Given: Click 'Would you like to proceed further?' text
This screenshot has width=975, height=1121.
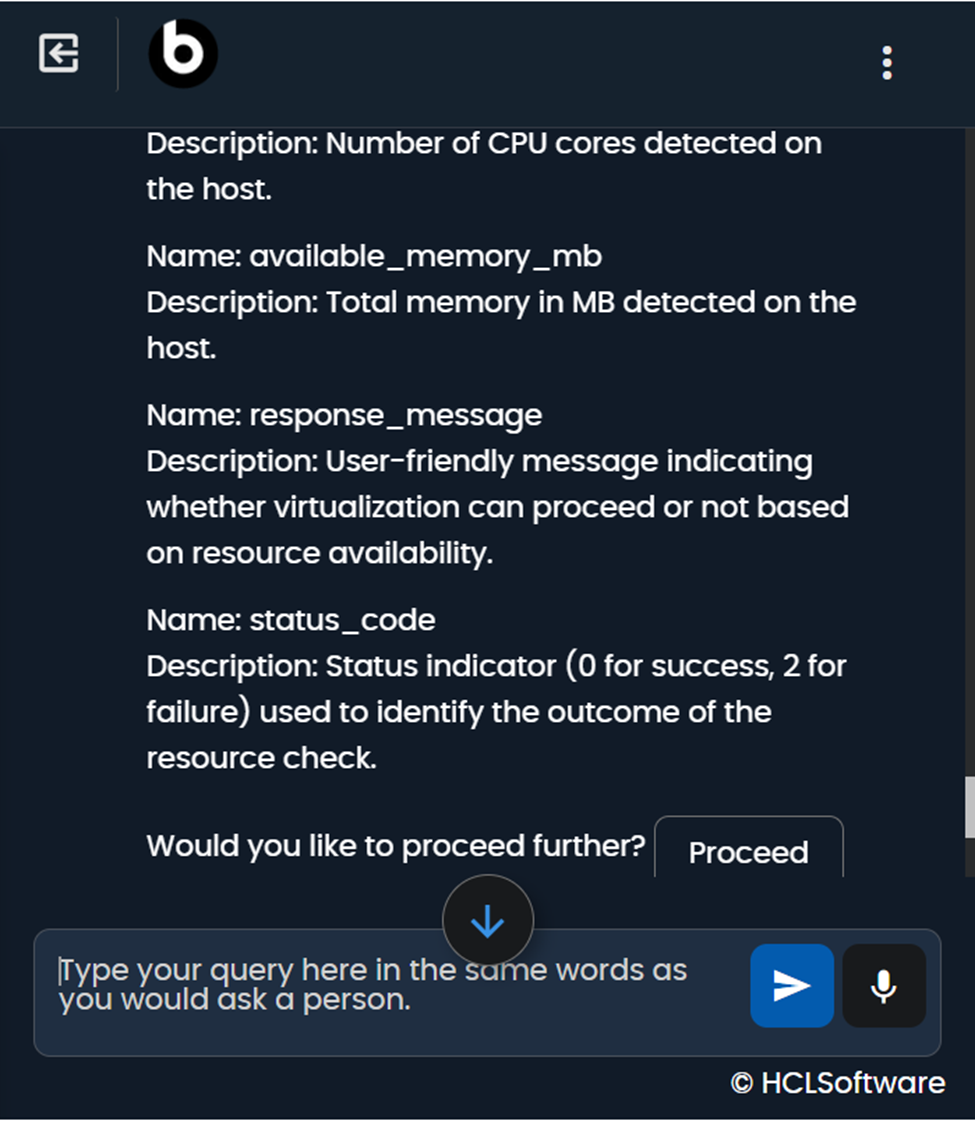Looking at the screenshot, I should click(396, 847).
